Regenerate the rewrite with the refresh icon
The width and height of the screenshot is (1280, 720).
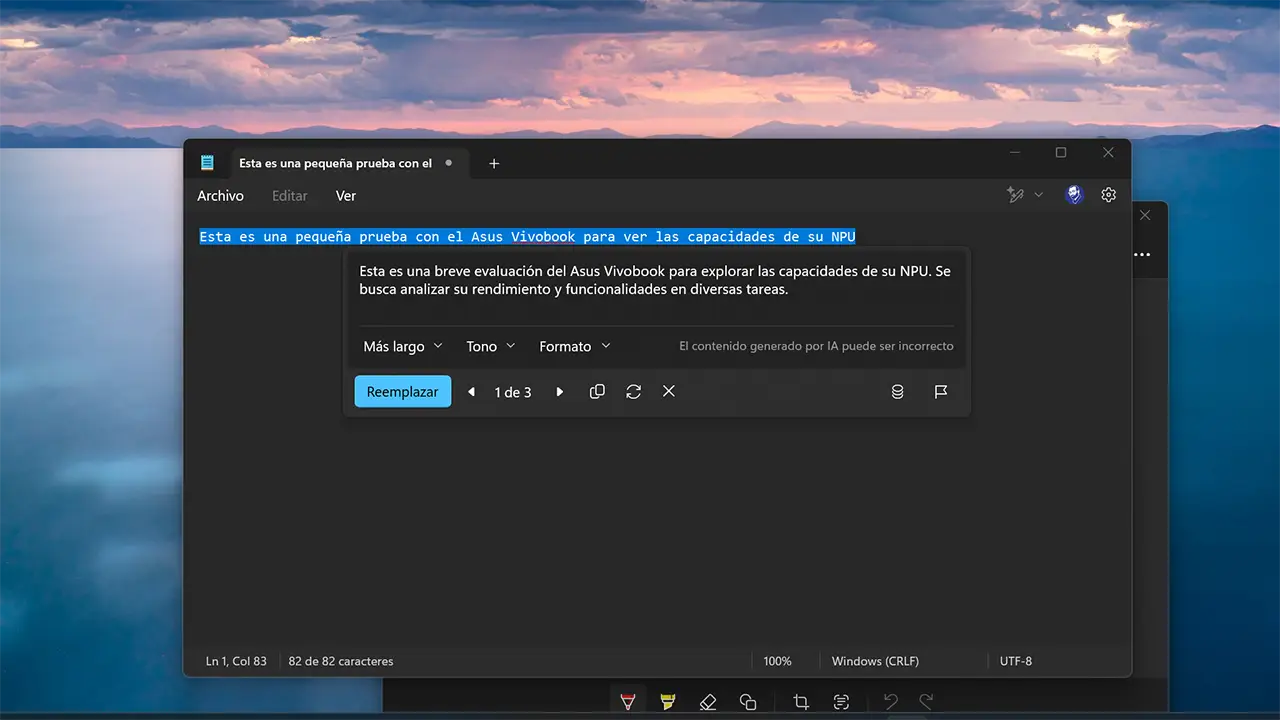[x=633, y=392]
